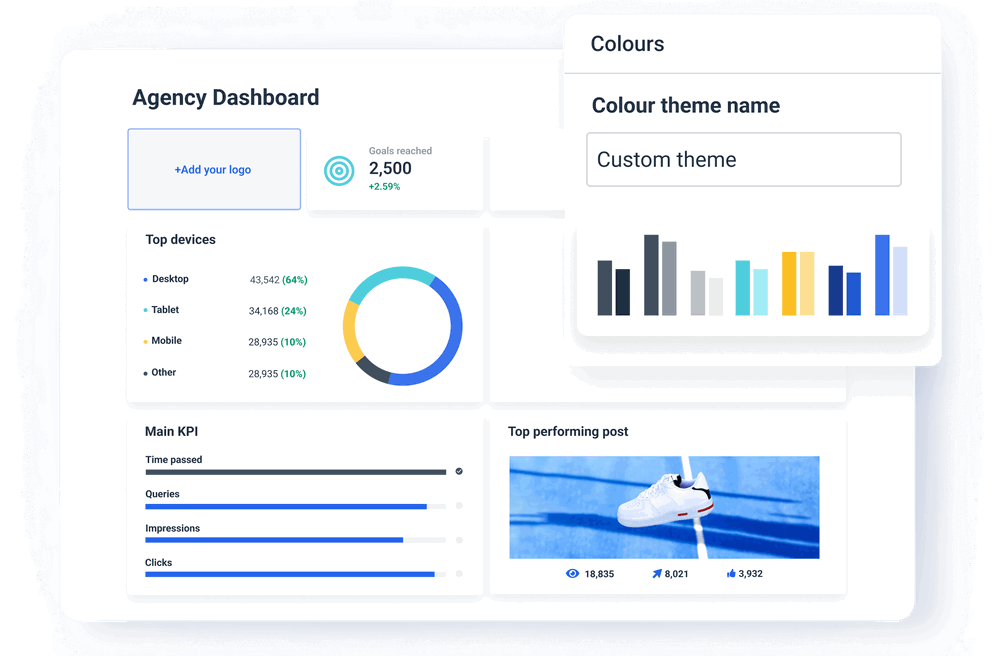Toggle the Tablet series visibility
Image resolution: width=992 pixels, height=656 pixels.
164,310
